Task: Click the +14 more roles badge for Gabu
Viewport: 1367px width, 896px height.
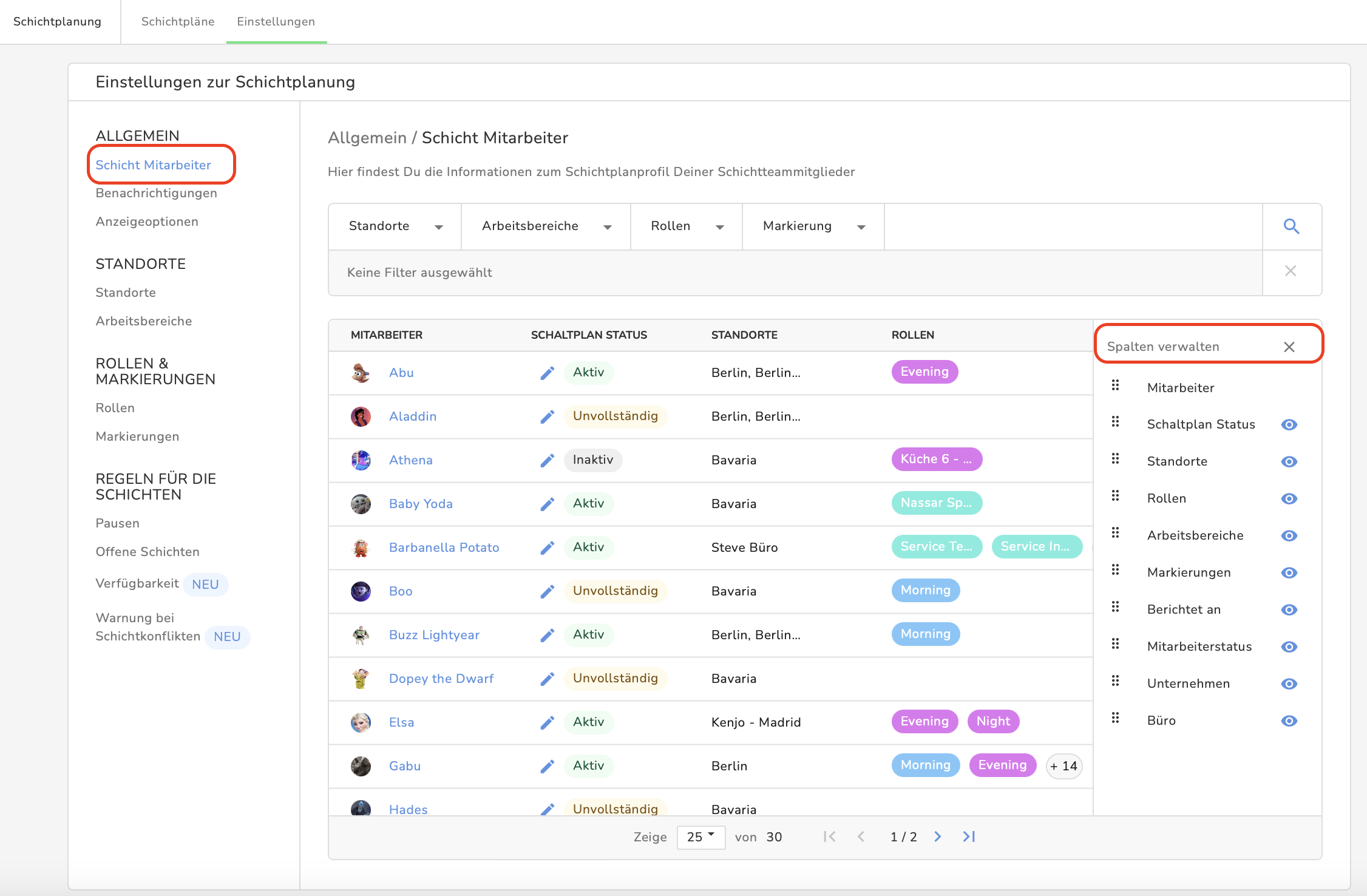Action: [1063, 766]
